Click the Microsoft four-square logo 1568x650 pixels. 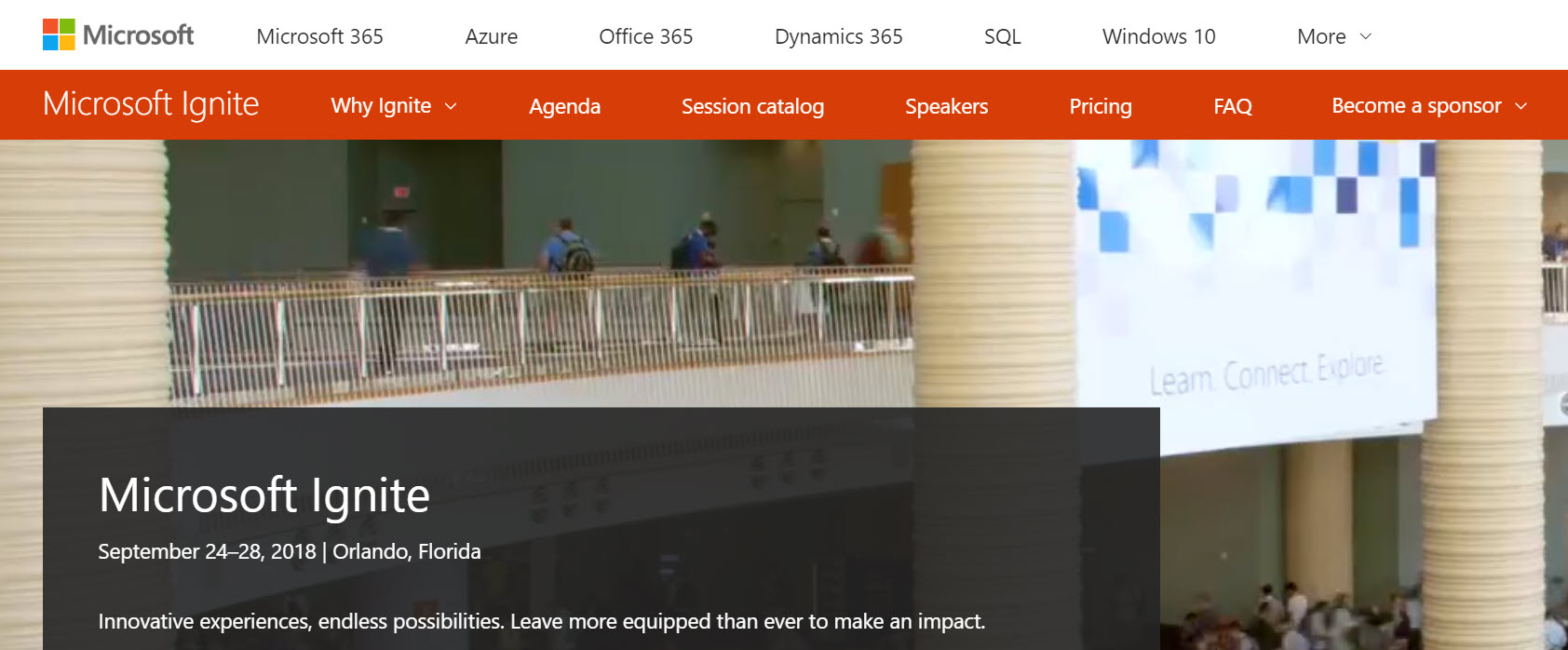click(59, 35)
